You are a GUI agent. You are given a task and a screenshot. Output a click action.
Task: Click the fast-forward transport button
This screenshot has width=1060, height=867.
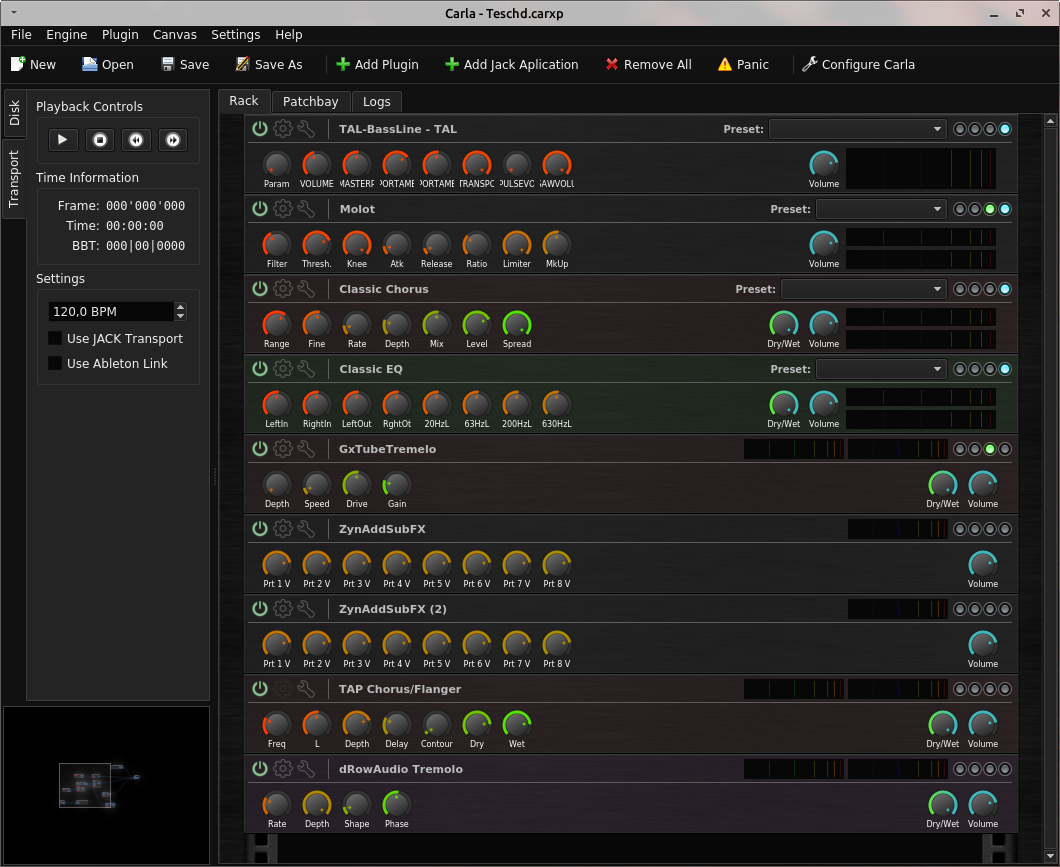pos(173,140)
